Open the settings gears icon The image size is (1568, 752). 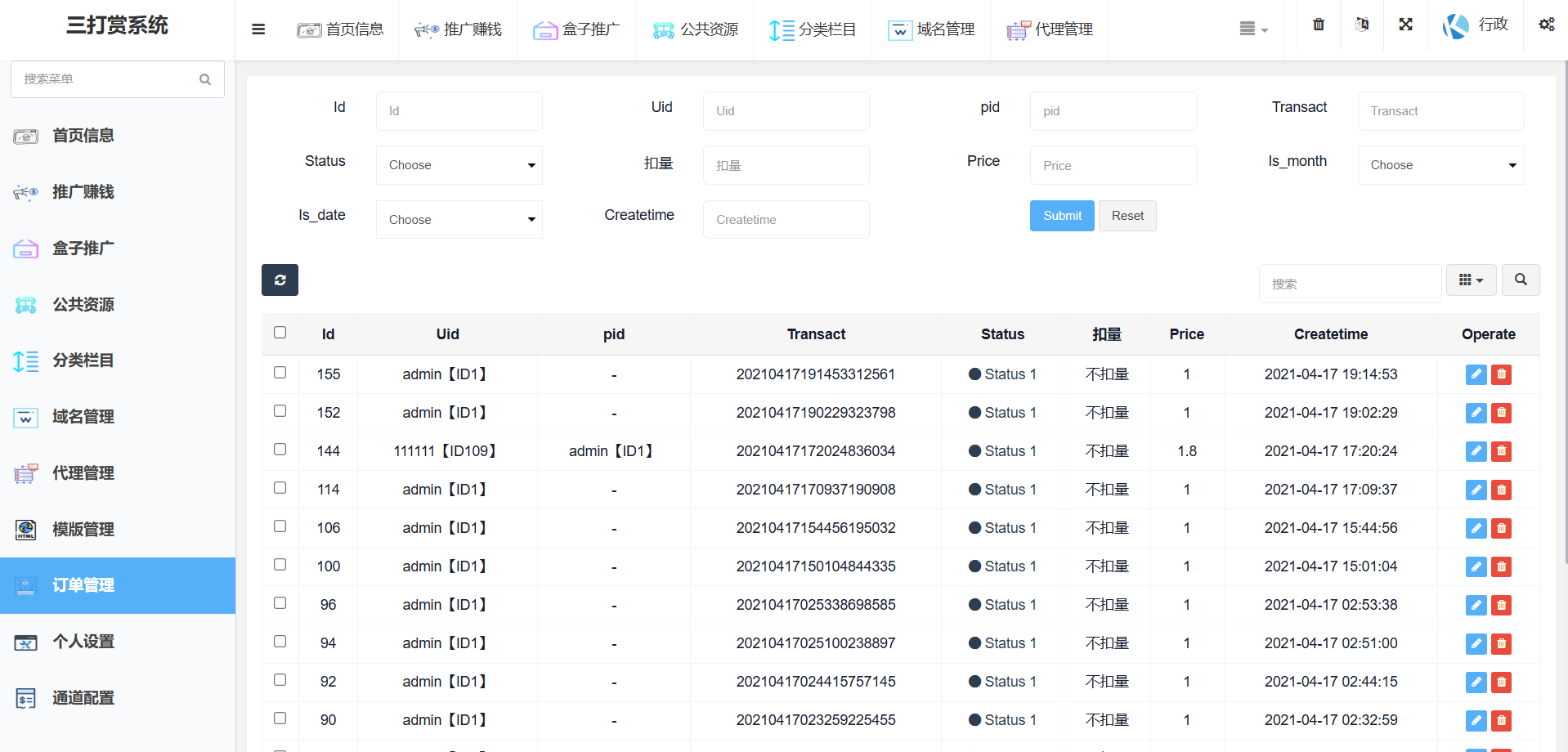1546,25
